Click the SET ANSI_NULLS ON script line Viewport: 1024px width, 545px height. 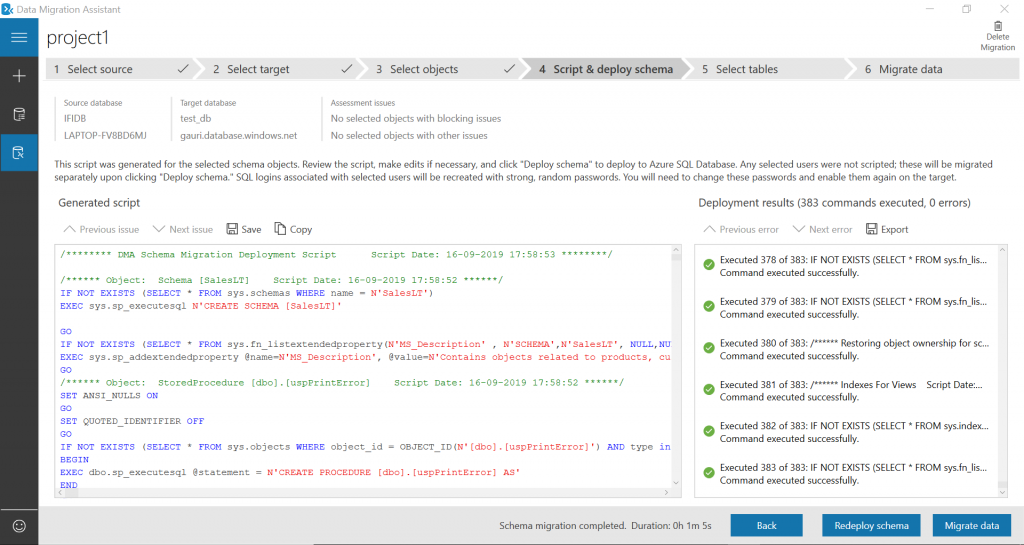pyautogui.click(x=109, y=396)
